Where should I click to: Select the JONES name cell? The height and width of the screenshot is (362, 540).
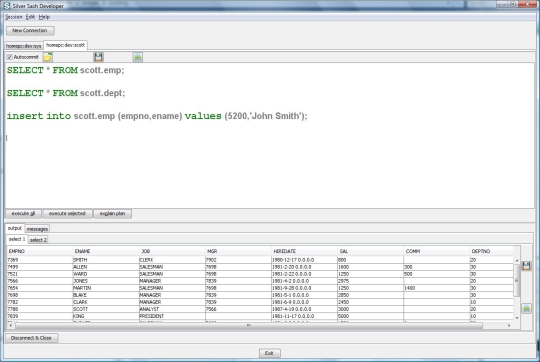click(105, 281)
